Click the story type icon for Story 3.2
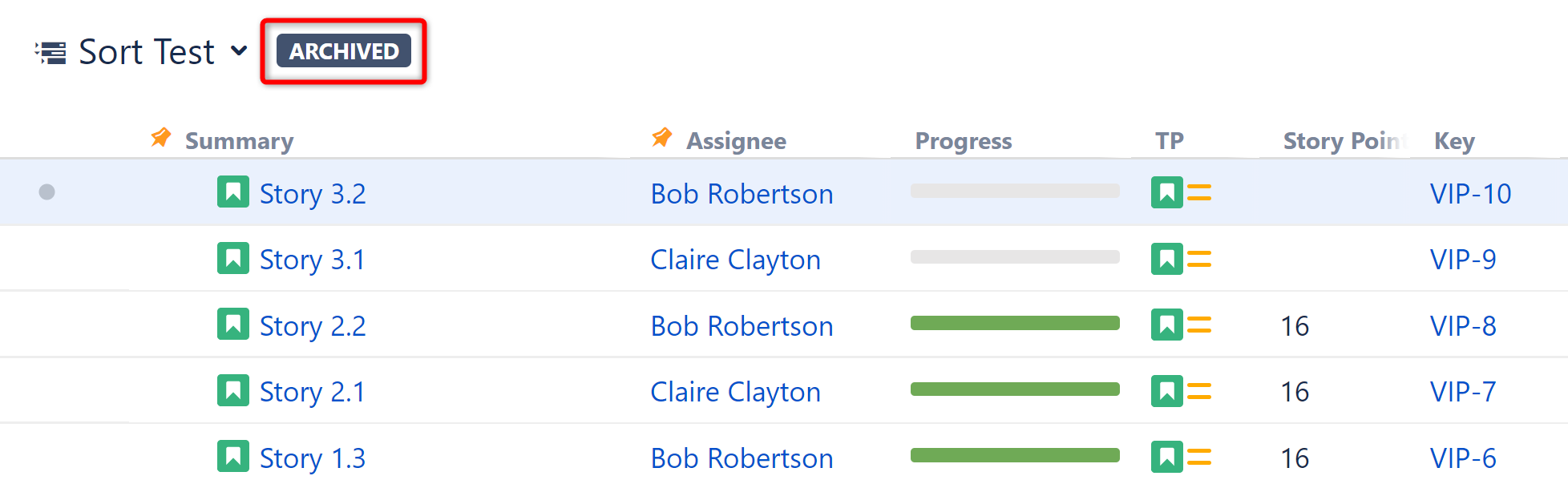1568x484 pixels. point(233,192)
